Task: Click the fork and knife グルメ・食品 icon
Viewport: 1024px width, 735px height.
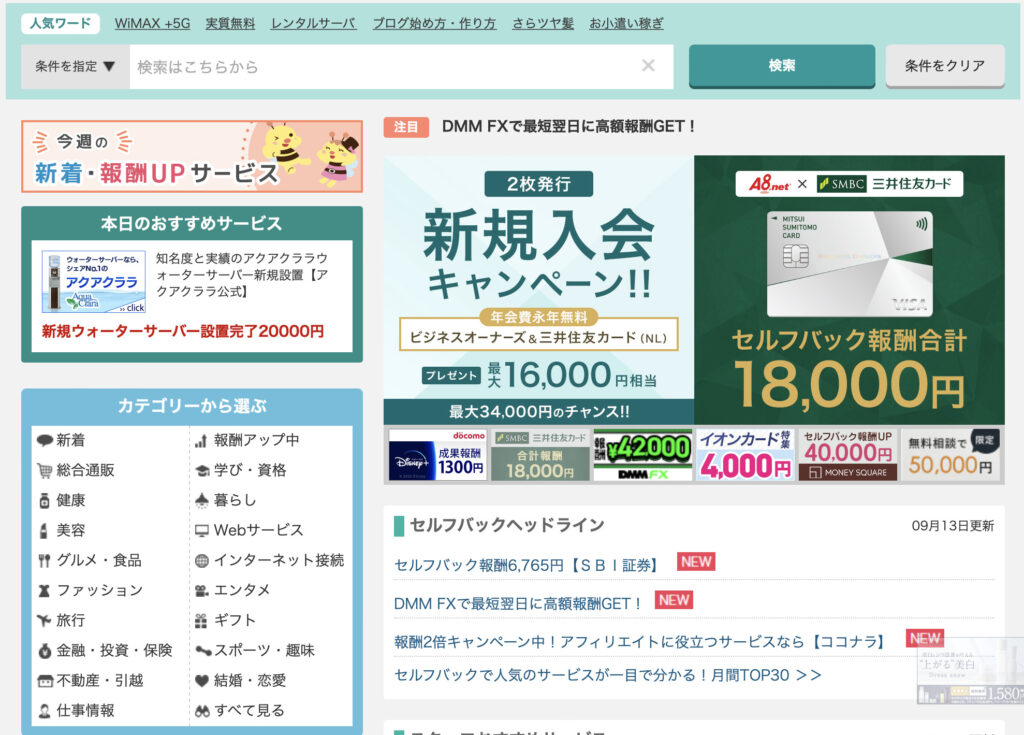Action: [44, 560]
